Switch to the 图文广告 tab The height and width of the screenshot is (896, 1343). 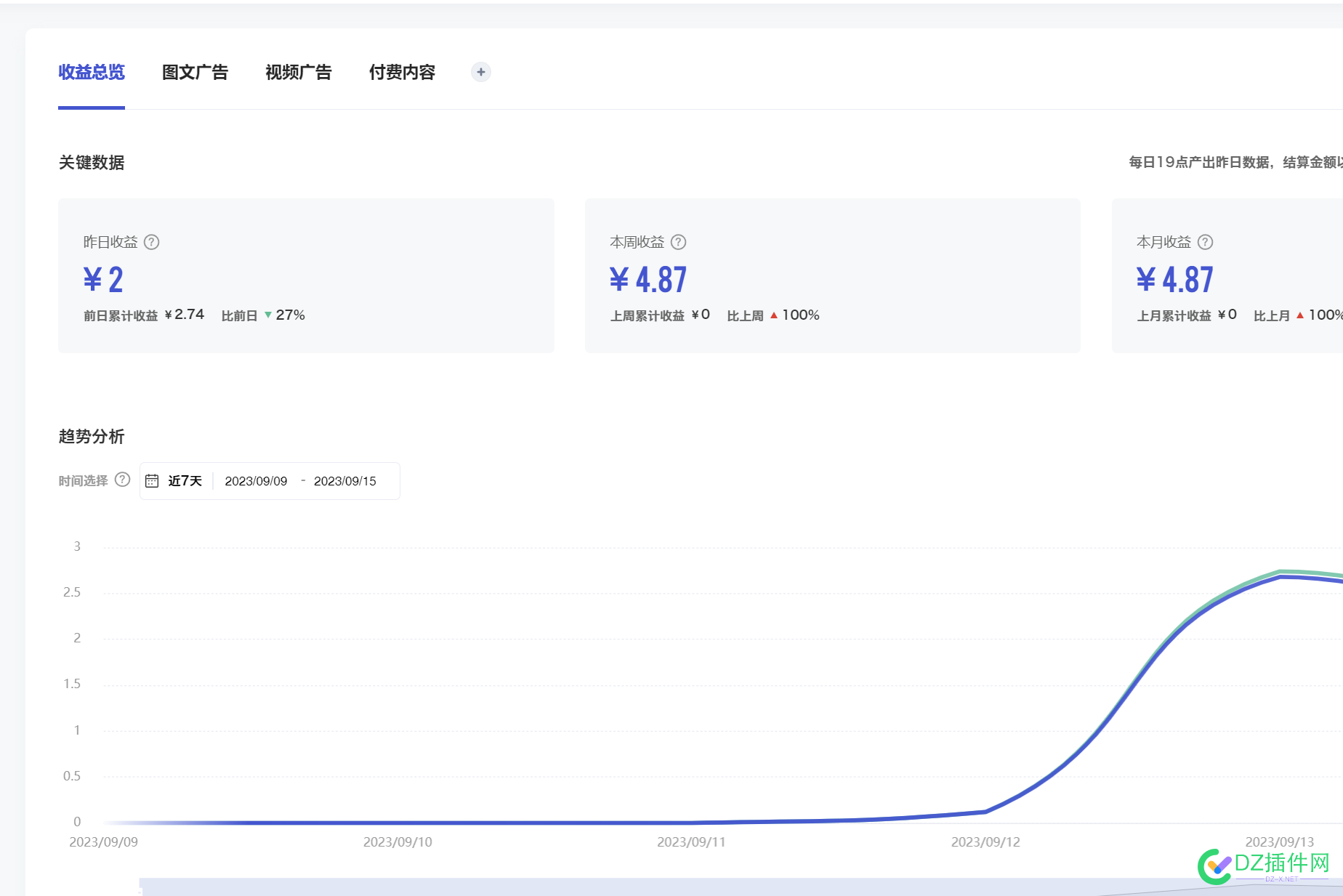(195, 72)
